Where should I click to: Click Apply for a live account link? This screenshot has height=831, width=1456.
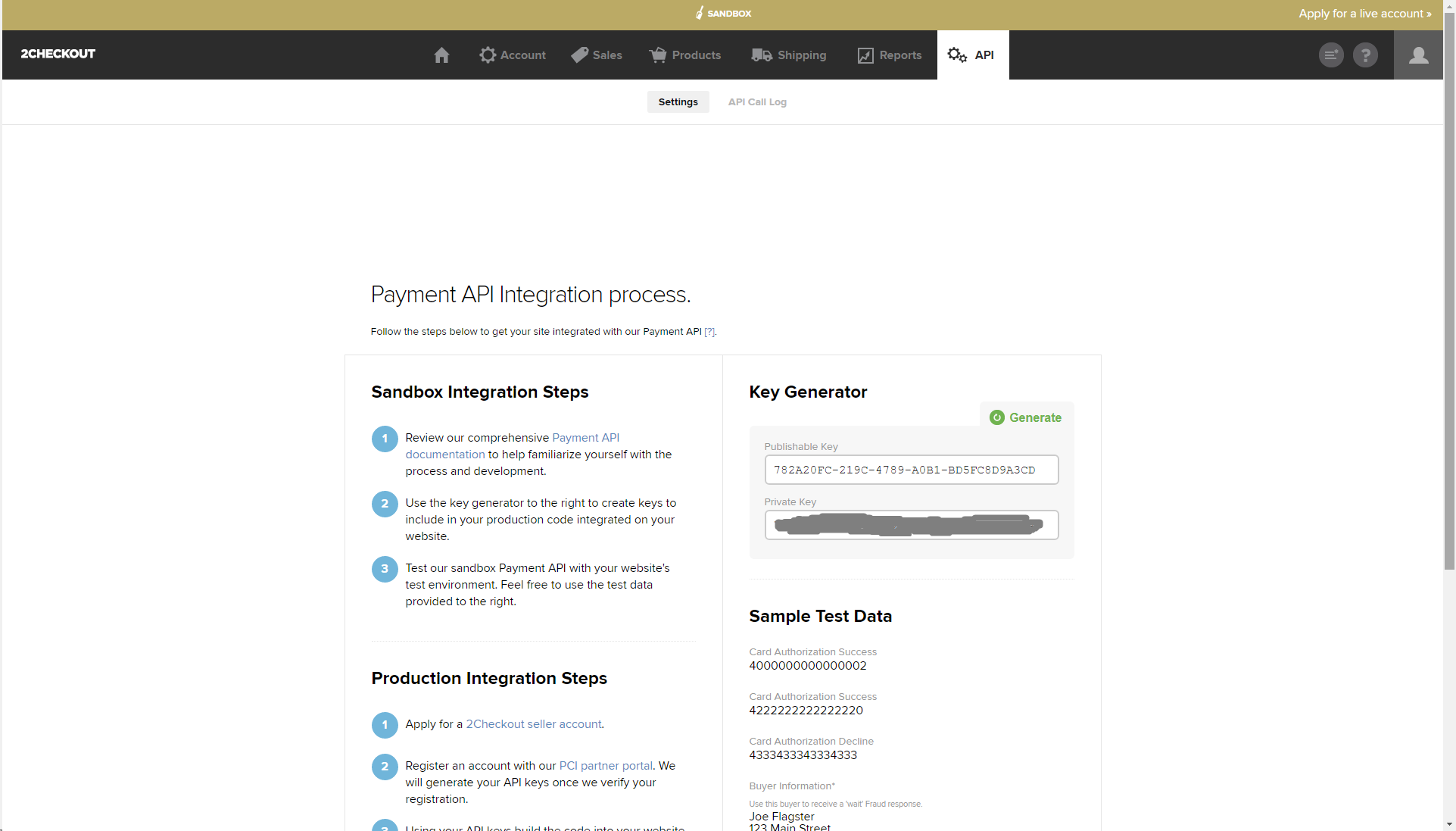click(1364, 14)
